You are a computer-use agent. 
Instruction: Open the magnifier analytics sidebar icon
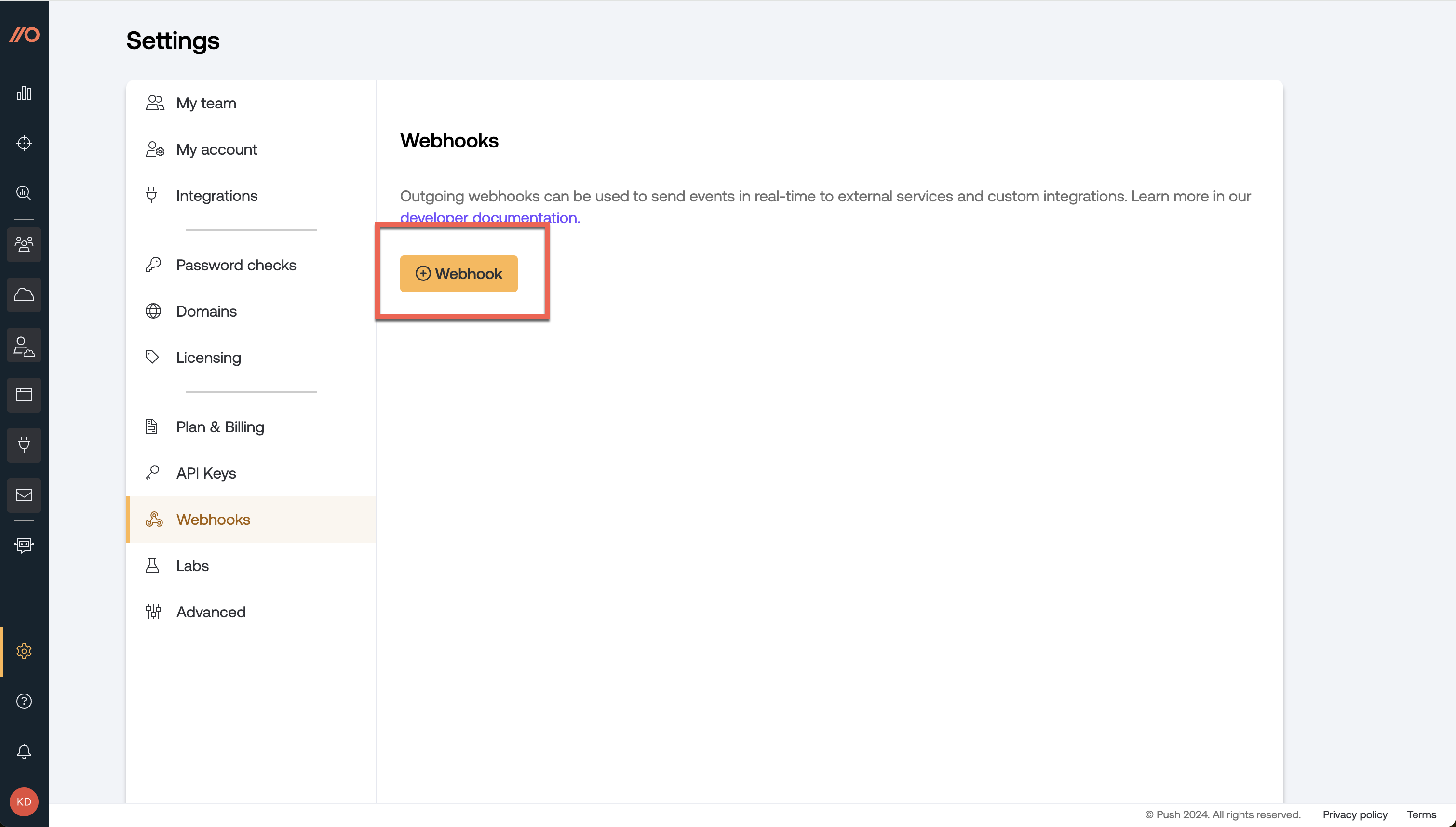(x=24, y=193)
